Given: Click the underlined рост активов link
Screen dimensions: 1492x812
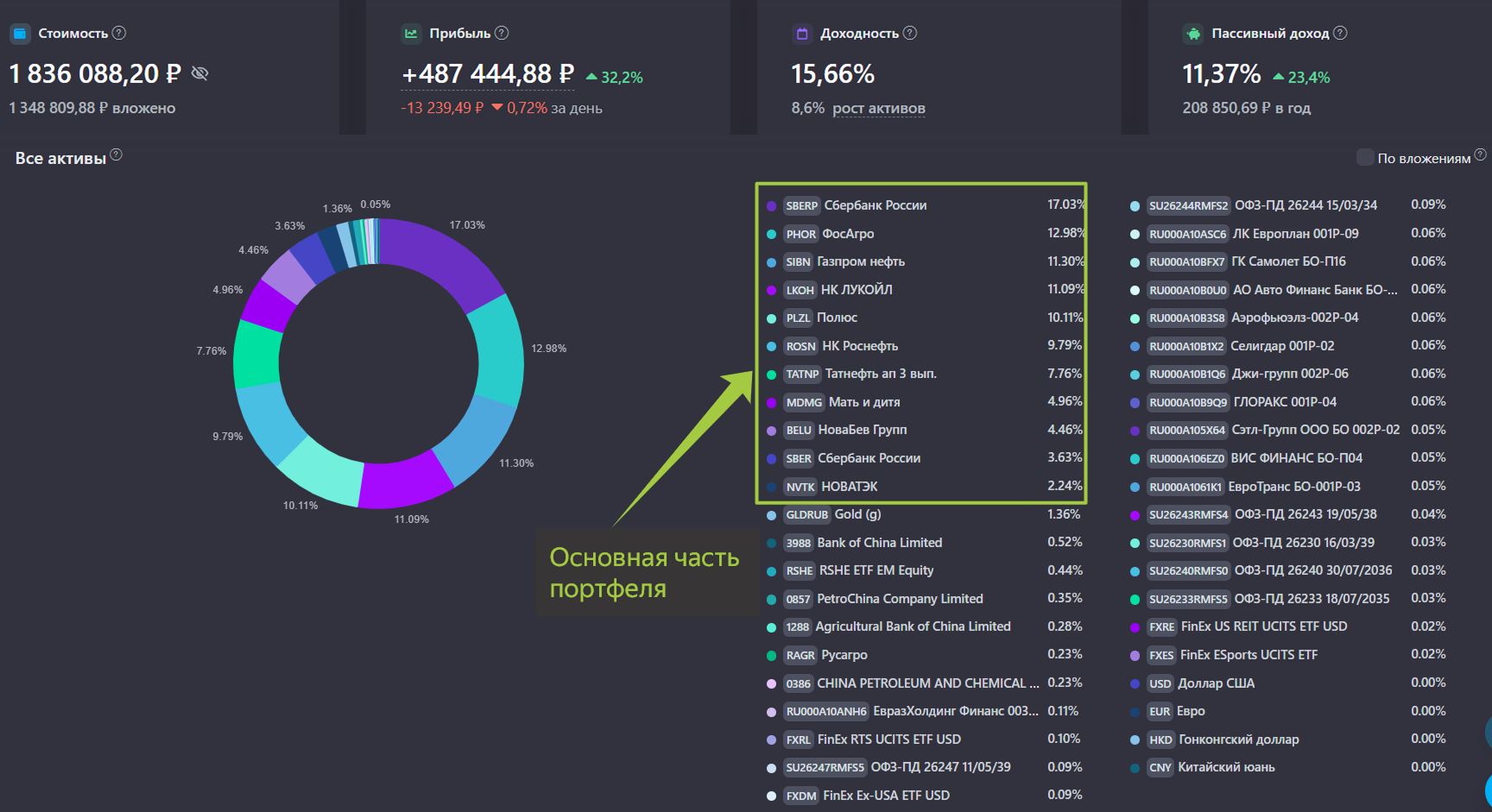Looking at the screenshot, I should coord(879,108).
